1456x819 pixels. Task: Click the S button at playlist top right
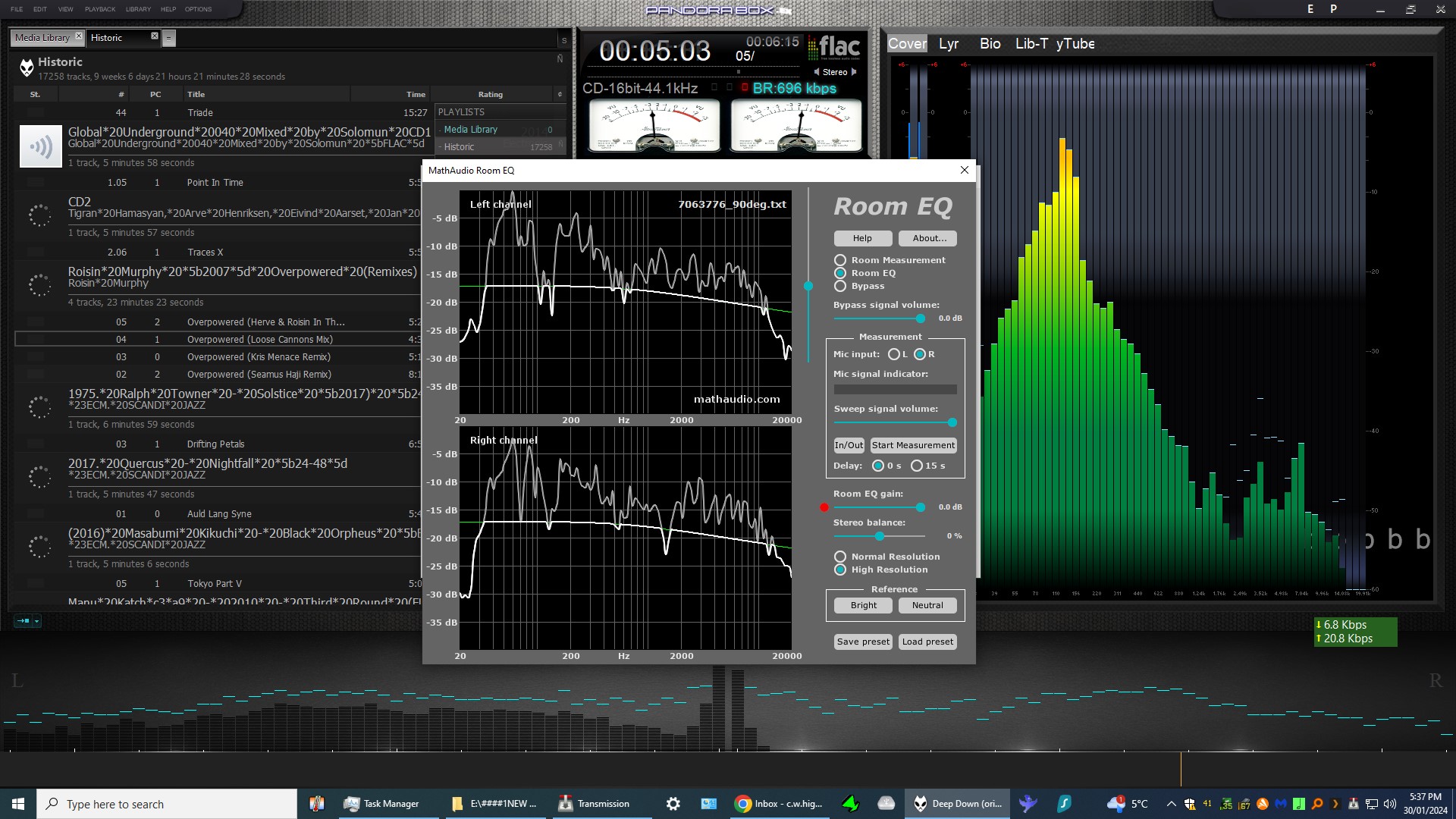click(563, 40)
